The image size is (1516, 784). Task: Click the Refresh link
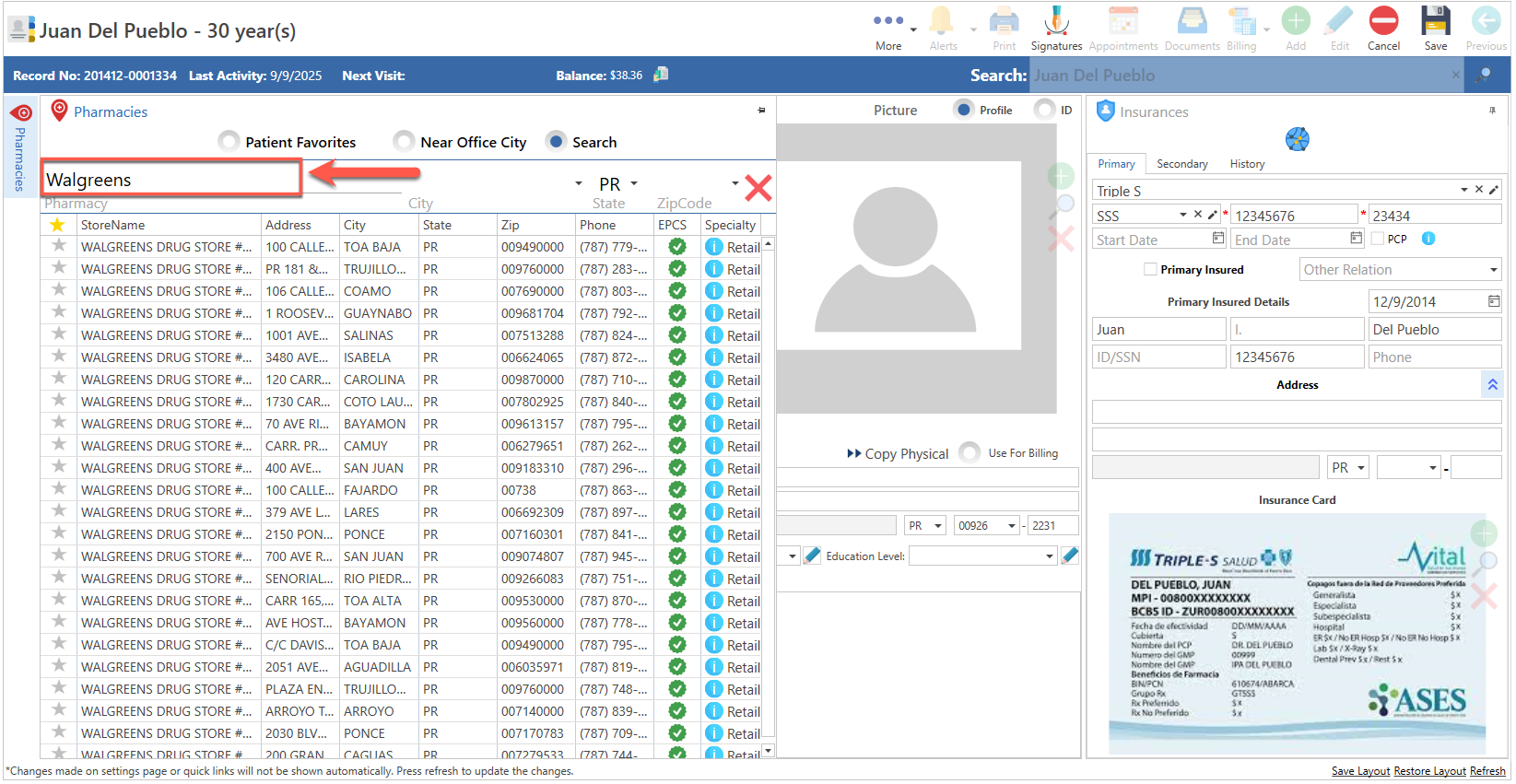click(x=1487, y=771)
